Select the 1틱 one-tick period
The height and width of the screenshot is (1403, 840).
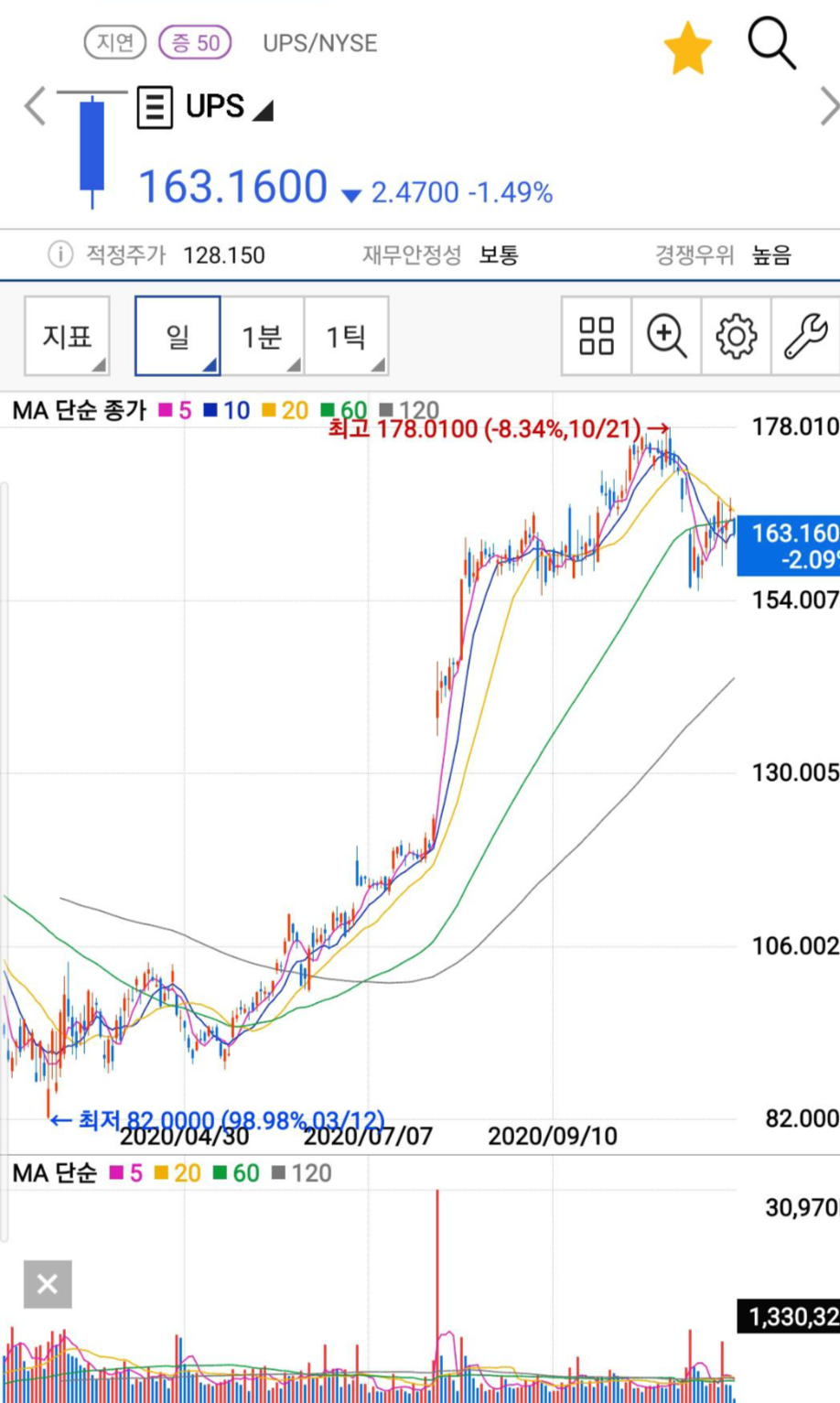(346, 336)
